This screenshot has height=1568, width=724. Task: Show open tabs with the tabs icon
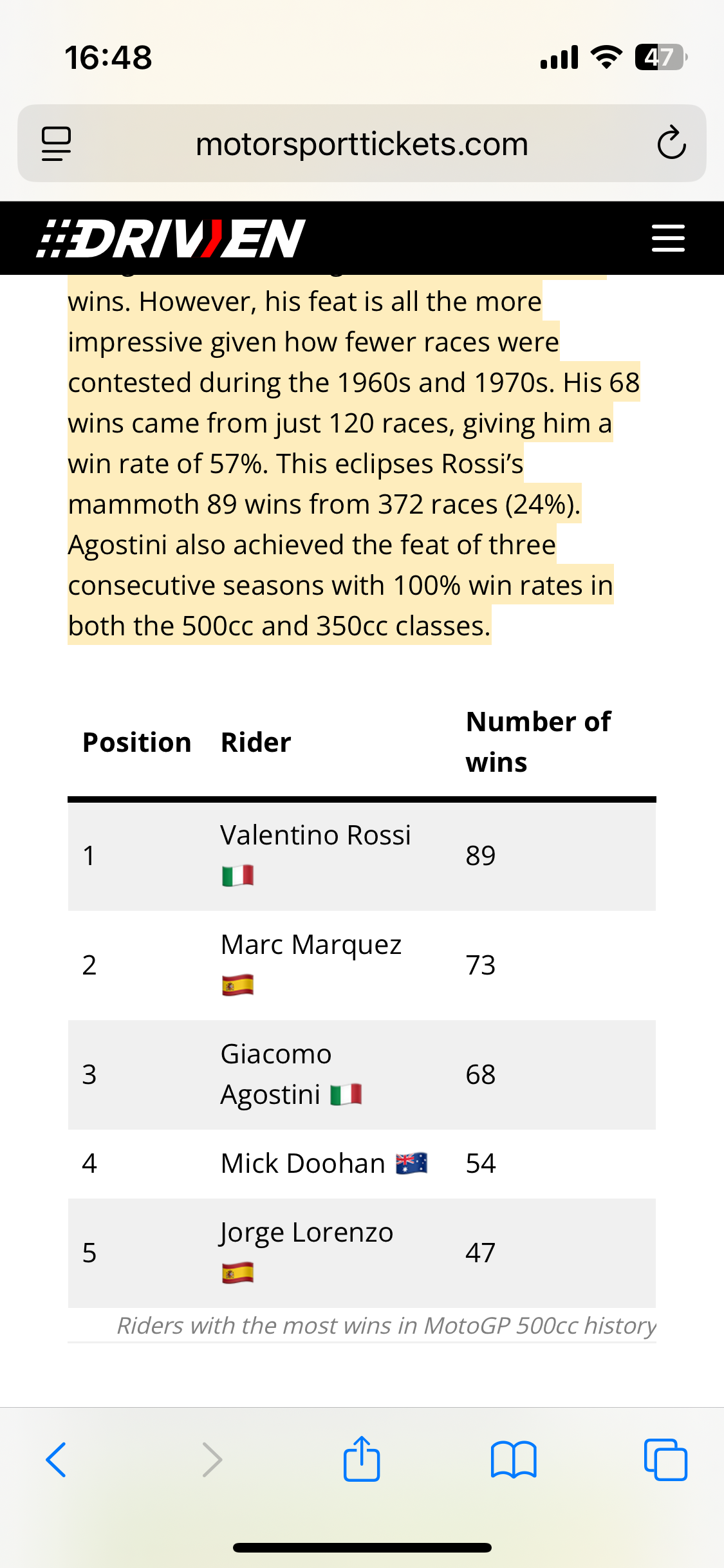click(665, 1459)
